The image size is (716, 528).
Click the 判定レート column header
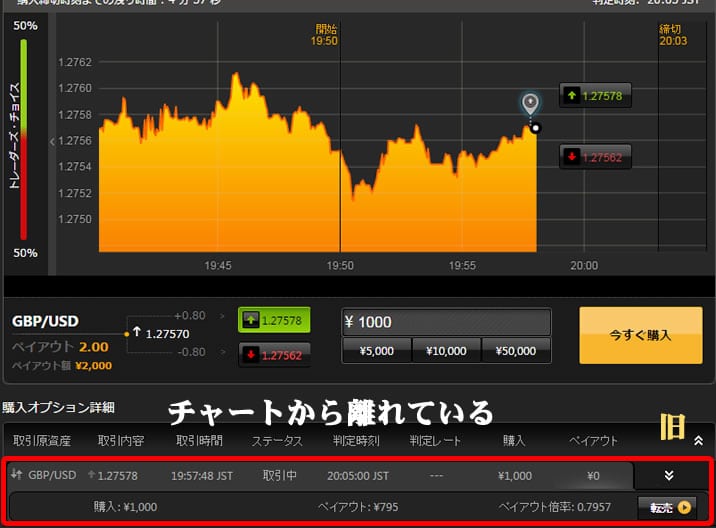pos(435,441)
